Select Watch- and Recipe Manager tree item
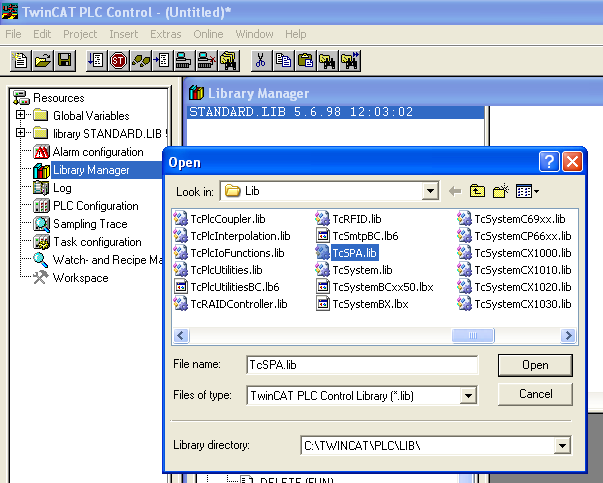603x483 pixels. tap(107, 260)
